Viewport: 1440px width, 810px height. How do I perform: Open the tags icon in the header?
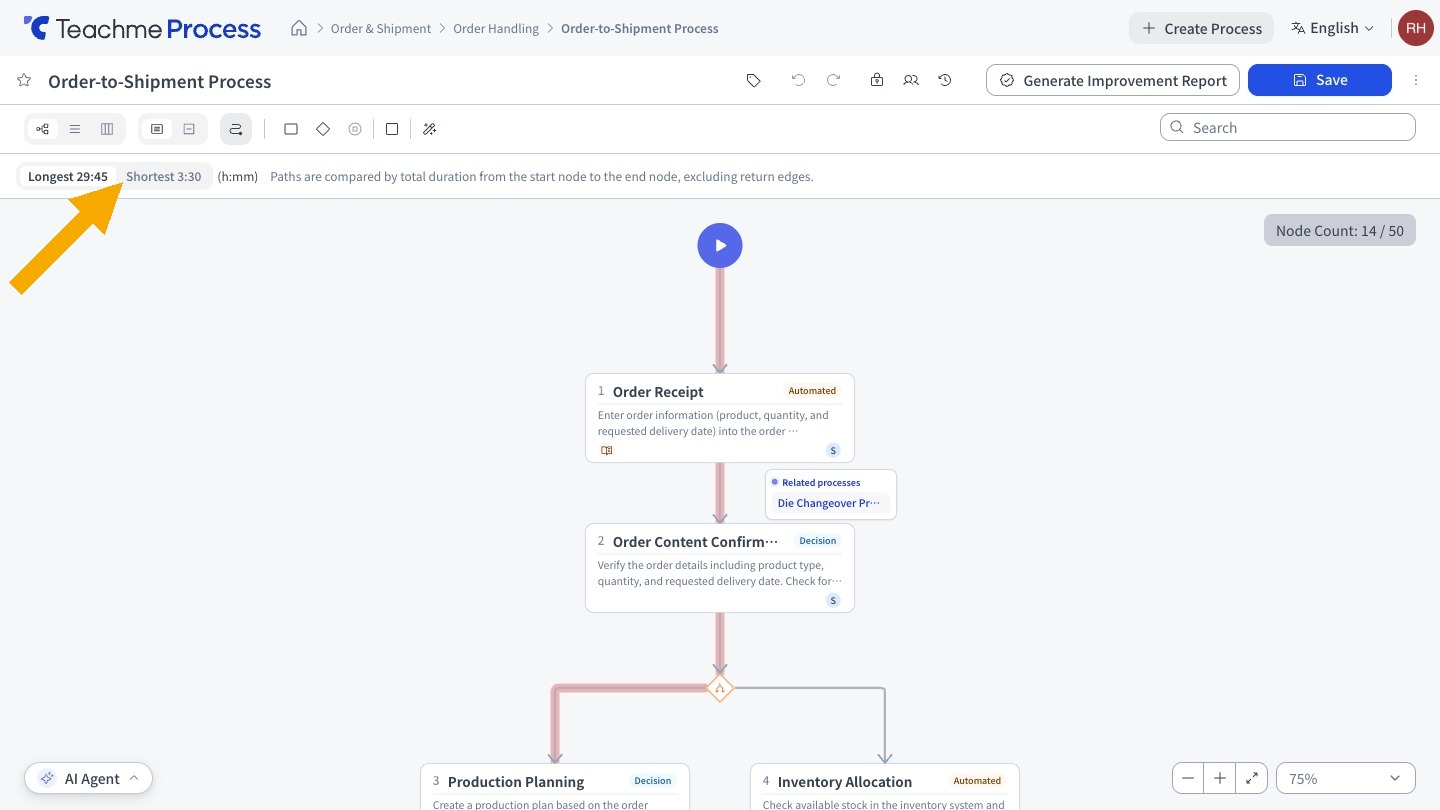tap(754, 80)
